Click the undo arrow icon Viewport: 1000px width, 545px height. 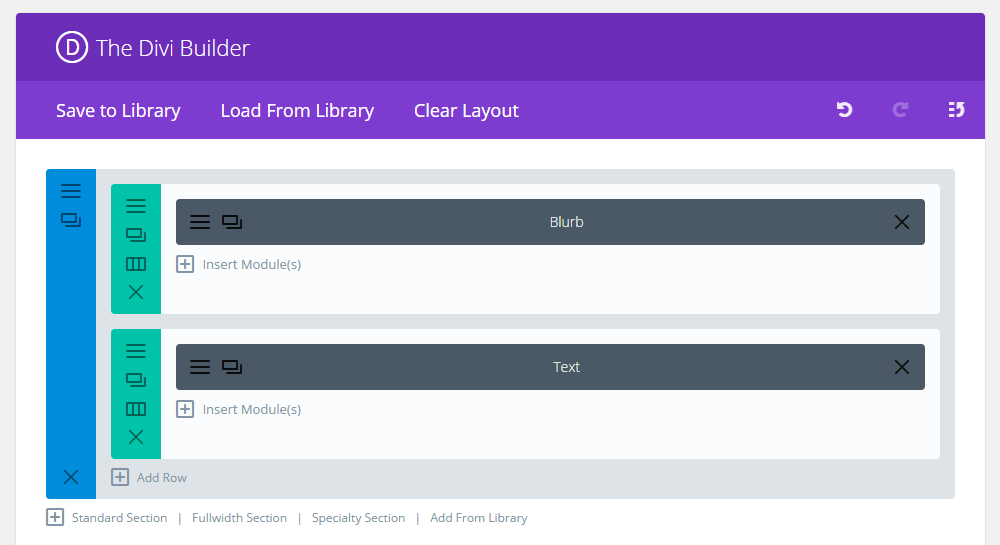coord(844,110)
